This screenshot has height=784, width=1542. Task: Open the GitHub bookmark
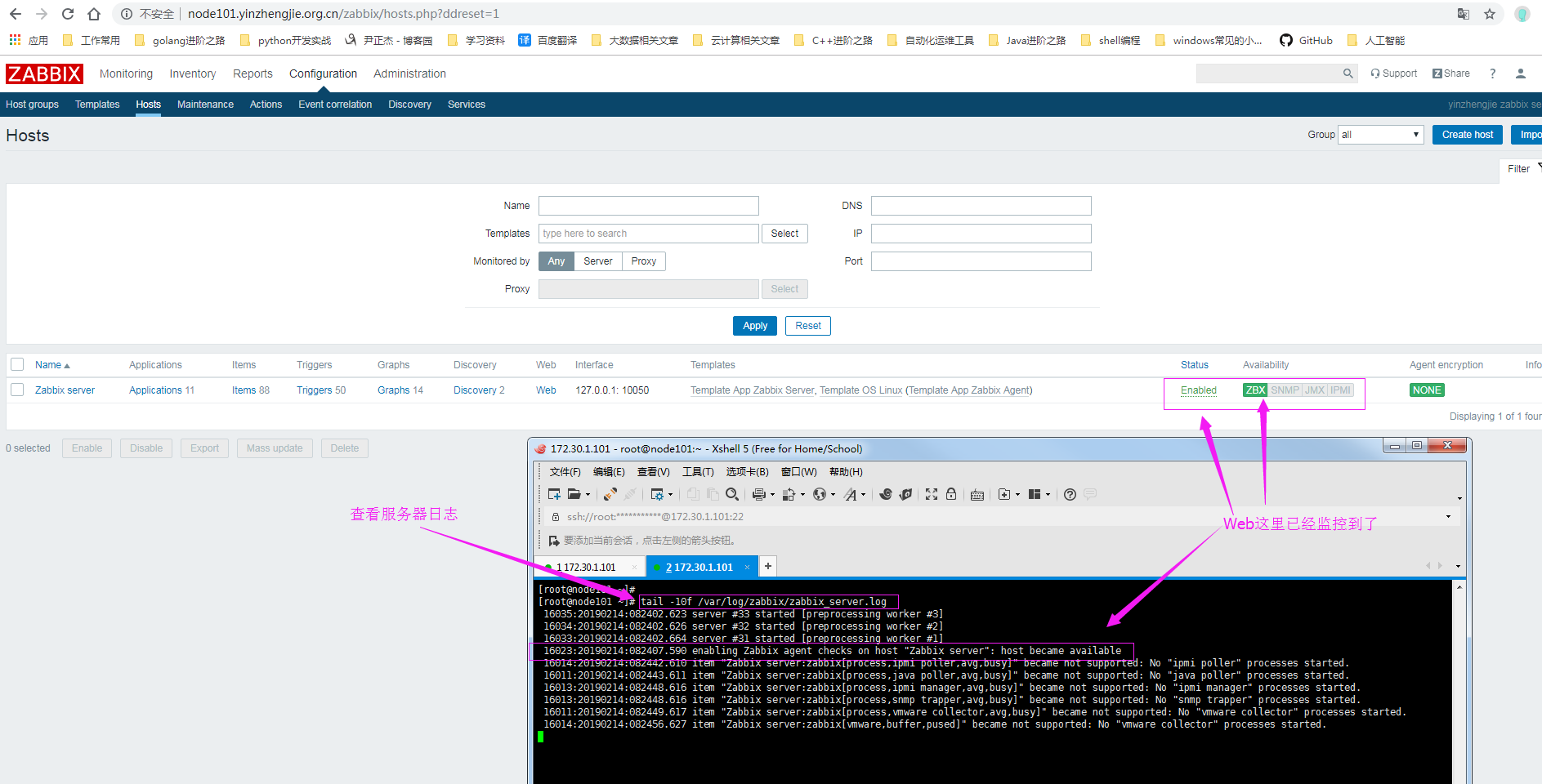(1306, 40)
